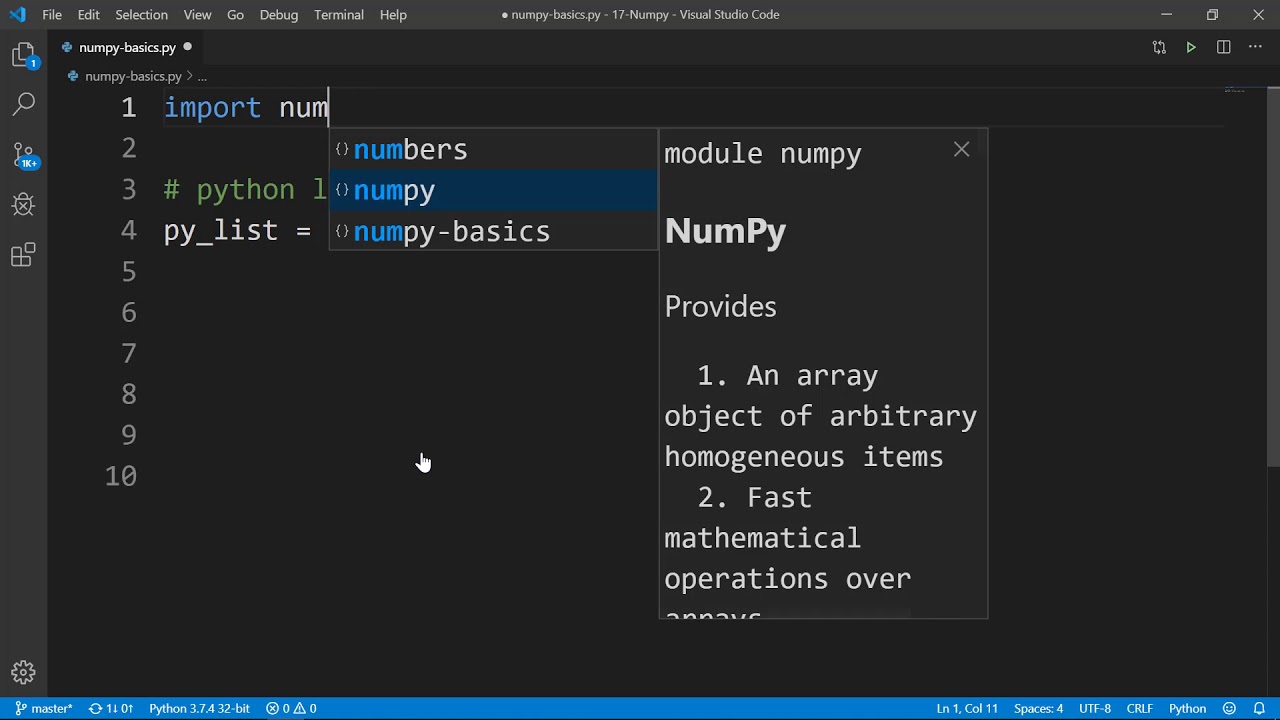Open the Terminal menu
This screenshot has width=1280, height=720.
pos(339,14)
